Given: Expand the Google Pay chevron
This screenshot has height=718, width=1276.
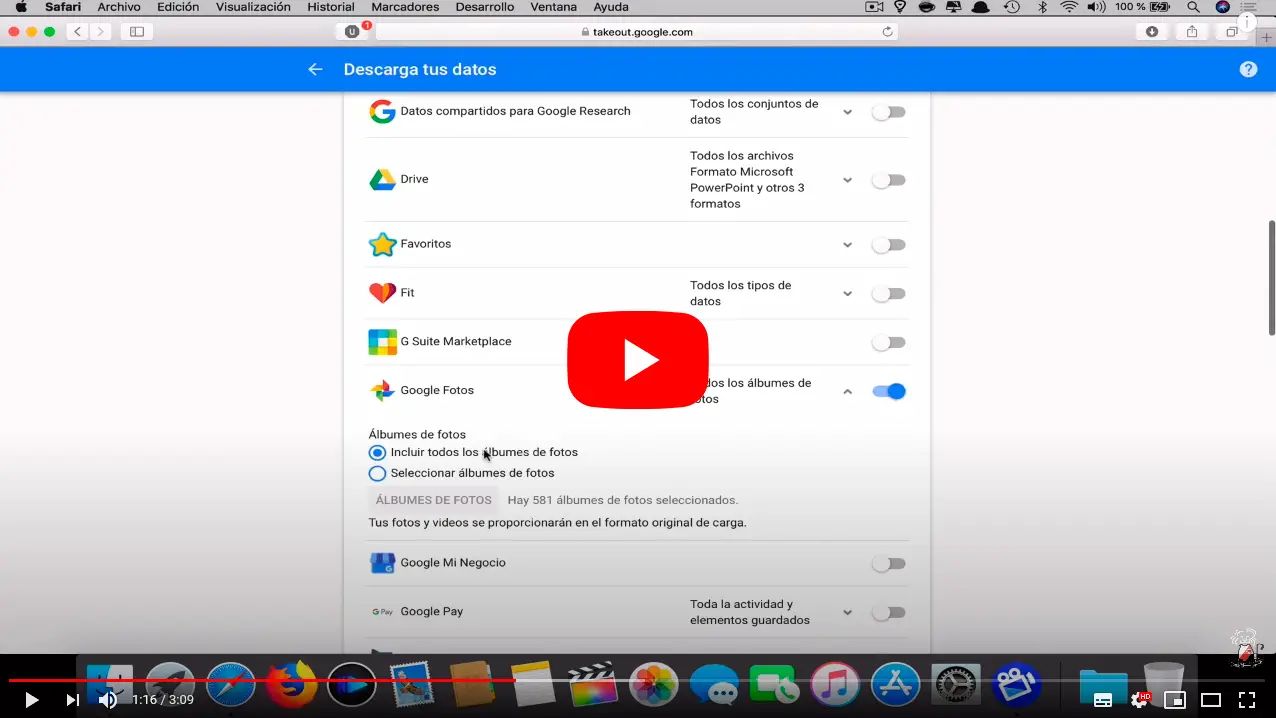Looking at the screenshot, I should tap(847, 613).
